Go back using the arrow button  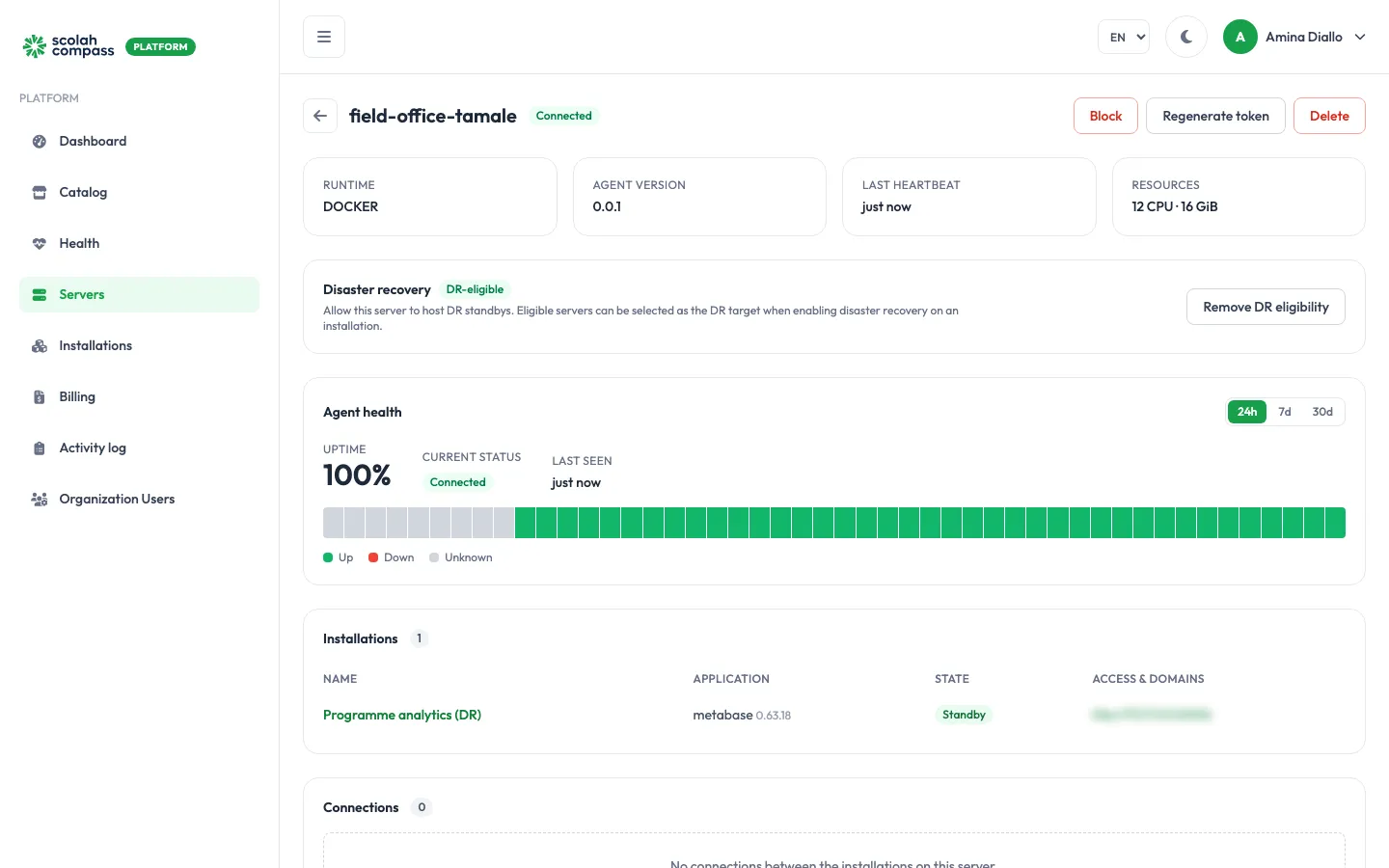pyautogui.click(x=320, y=116)
